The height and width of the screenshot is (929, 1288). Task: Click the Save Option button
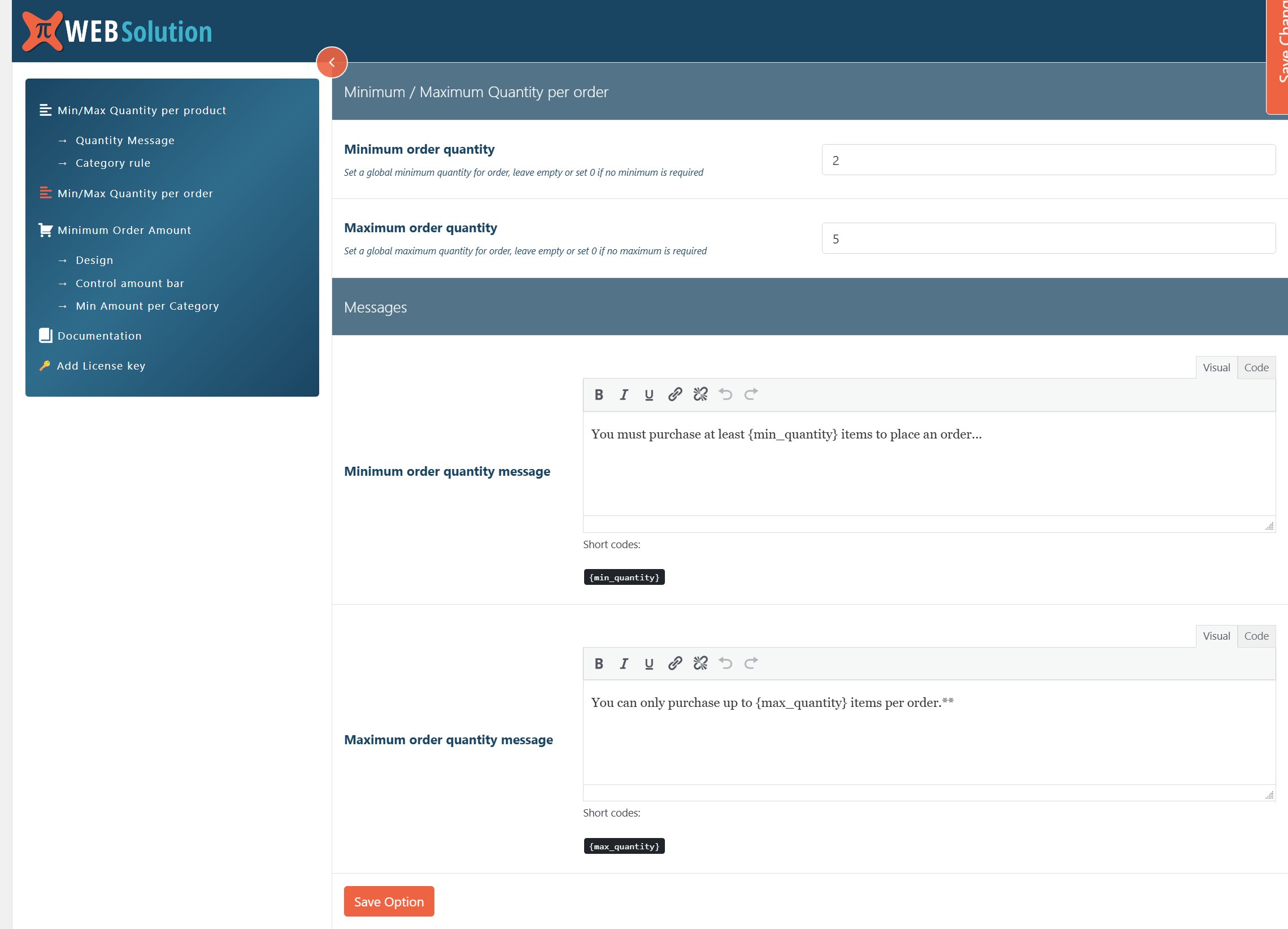click(389, 901)
